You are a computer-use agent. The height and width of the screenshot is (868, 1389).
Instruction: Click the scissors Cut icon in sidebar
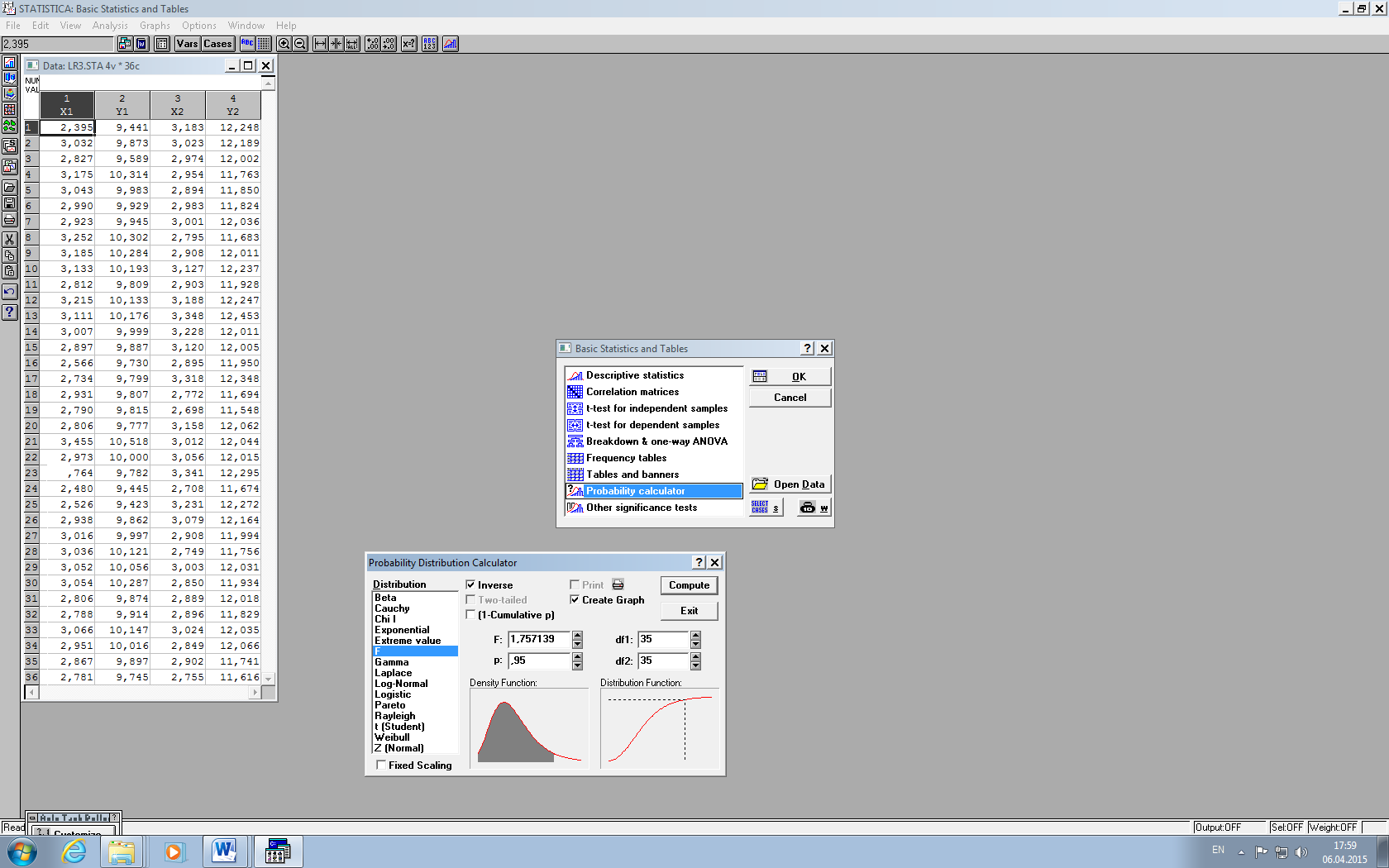9,239
